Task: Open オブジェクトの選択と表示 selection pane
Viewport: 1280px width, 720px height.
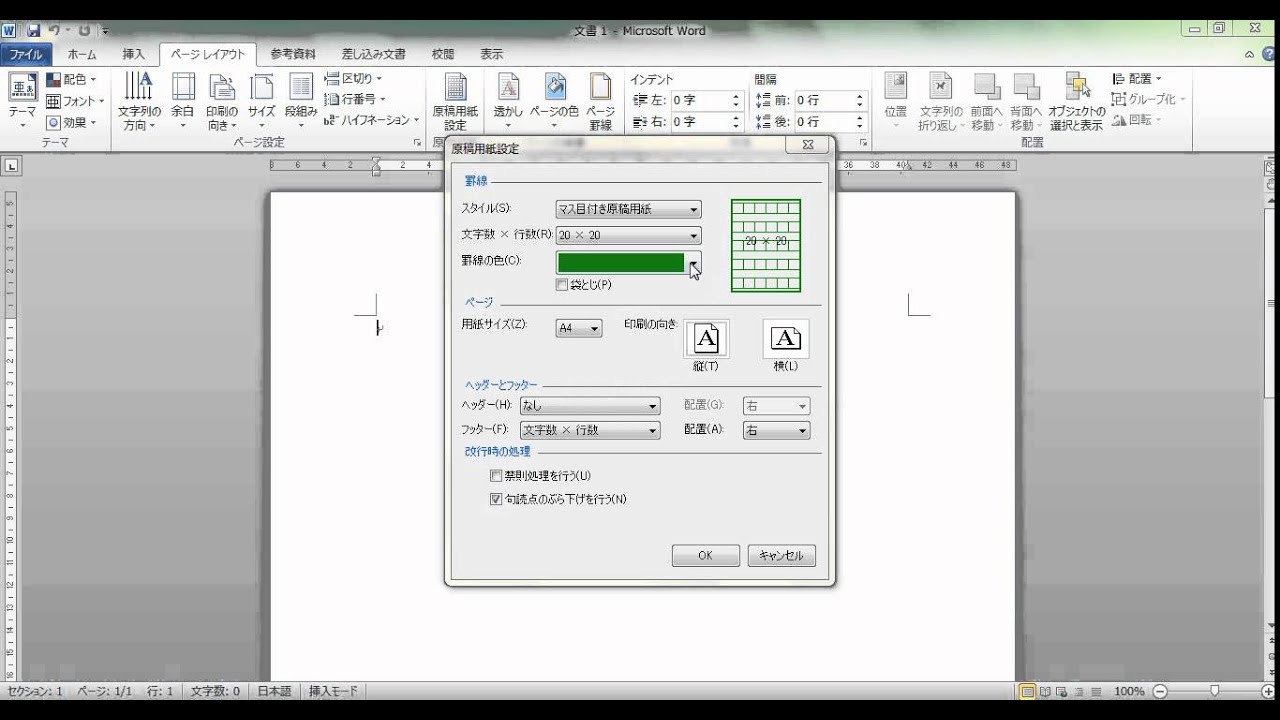Action: pyautogui.click(x=1076, y=101)
